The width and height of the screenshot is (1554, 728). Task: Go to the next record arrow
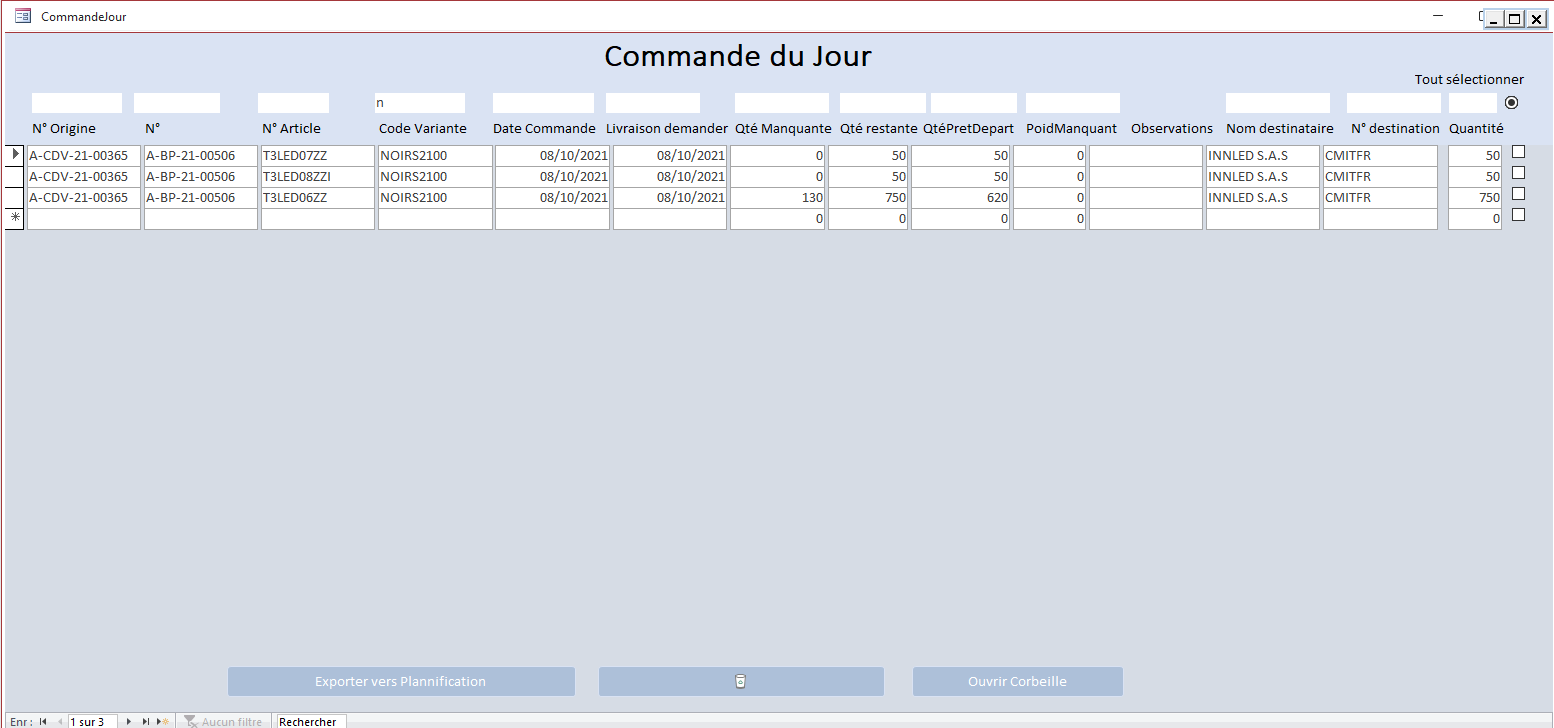pyautogui.click(x=129, y=721)
